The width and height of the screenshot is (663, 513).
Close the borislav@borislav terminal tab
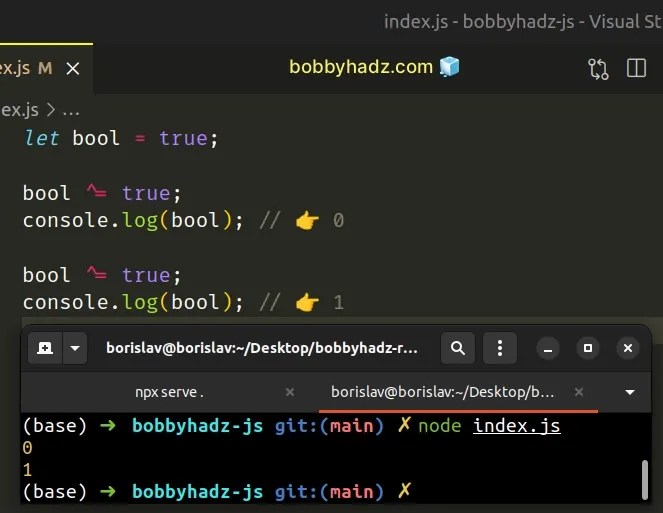579,392
